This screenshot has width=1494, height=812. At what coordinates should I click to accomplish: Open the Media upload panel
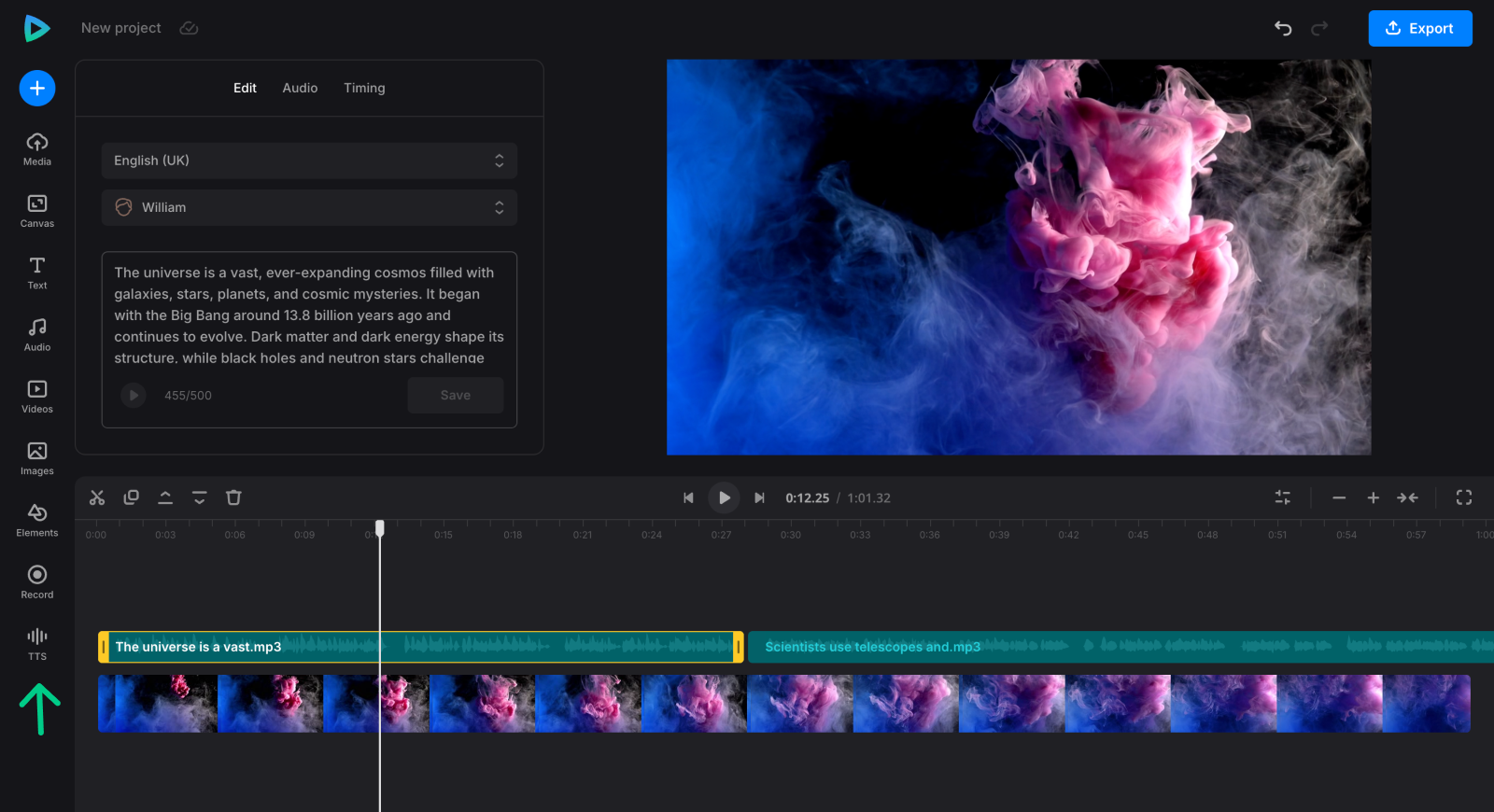[37, 148]
